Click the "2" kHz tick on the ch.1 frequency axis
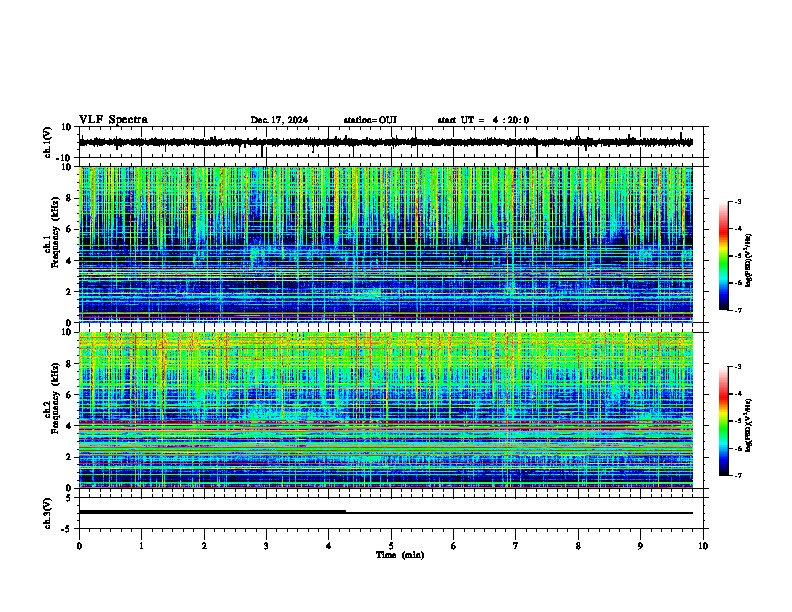Image resolution: width=792 pixels, height=612 pixels. (70, 291)
